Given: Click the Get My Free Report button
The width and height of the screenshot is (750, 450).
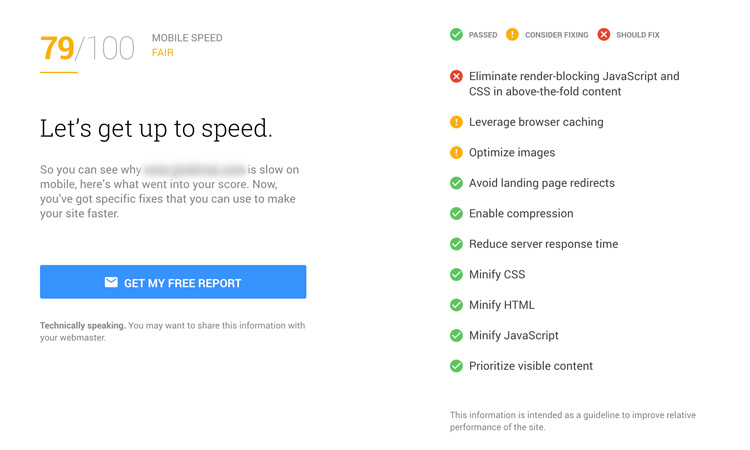Looking at the screenshot, I should [173, 282].
